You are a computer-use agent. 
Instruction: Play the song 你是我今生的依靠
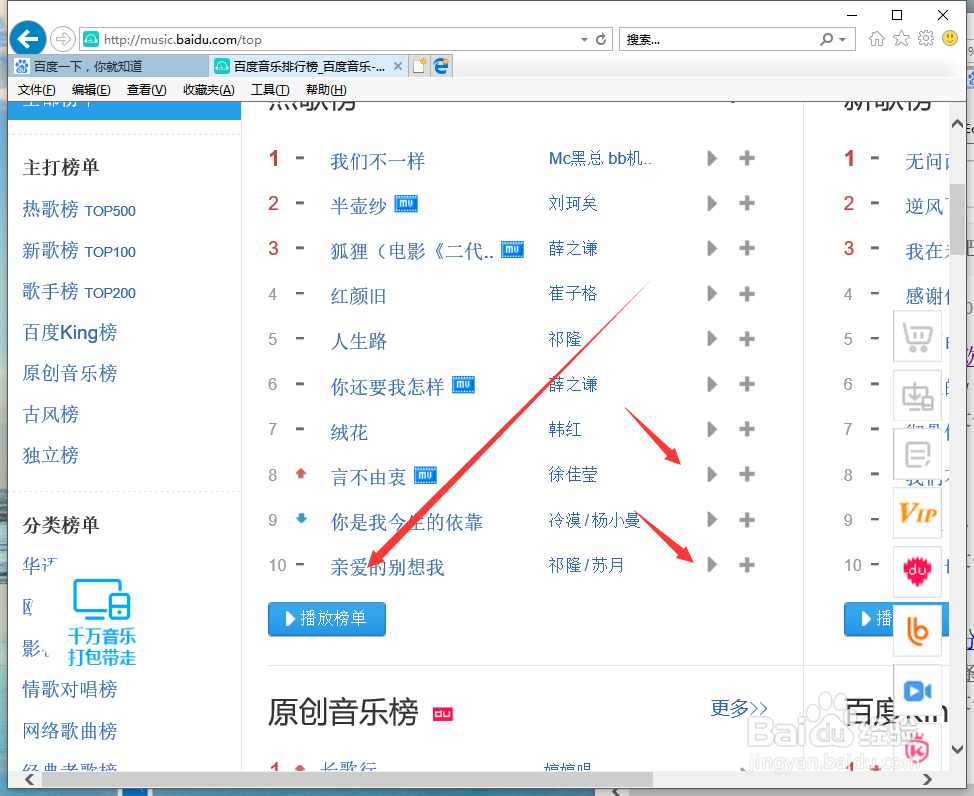coord(712,519)
